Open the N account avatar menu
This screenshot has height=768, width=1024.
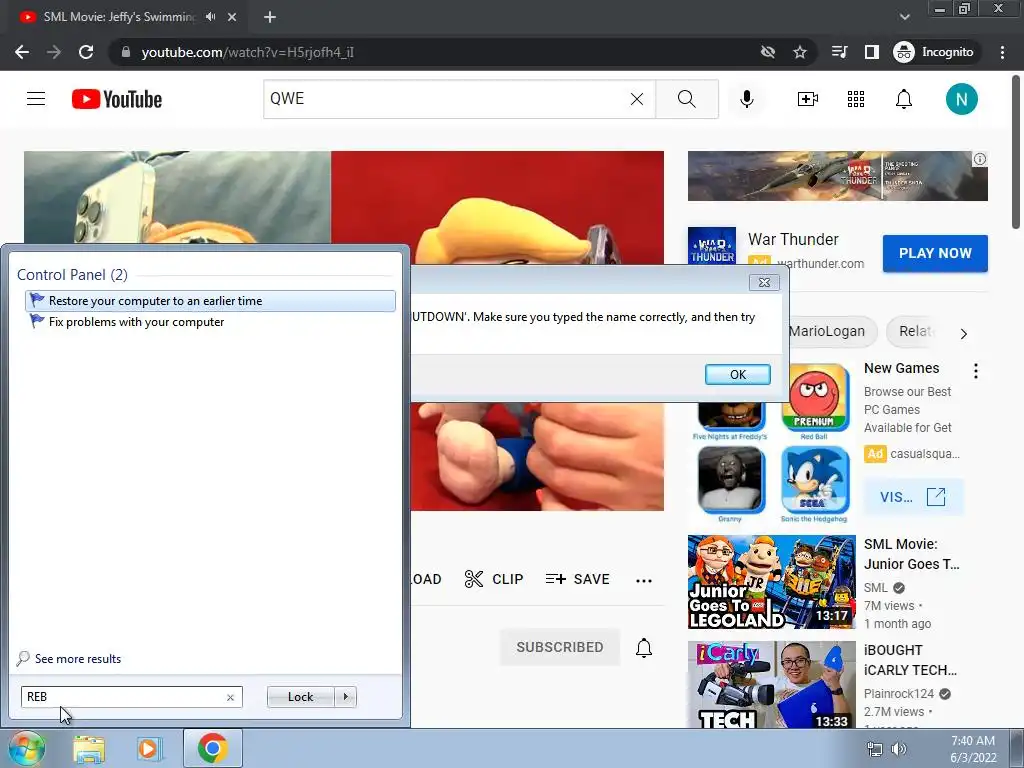pos(961,99)
